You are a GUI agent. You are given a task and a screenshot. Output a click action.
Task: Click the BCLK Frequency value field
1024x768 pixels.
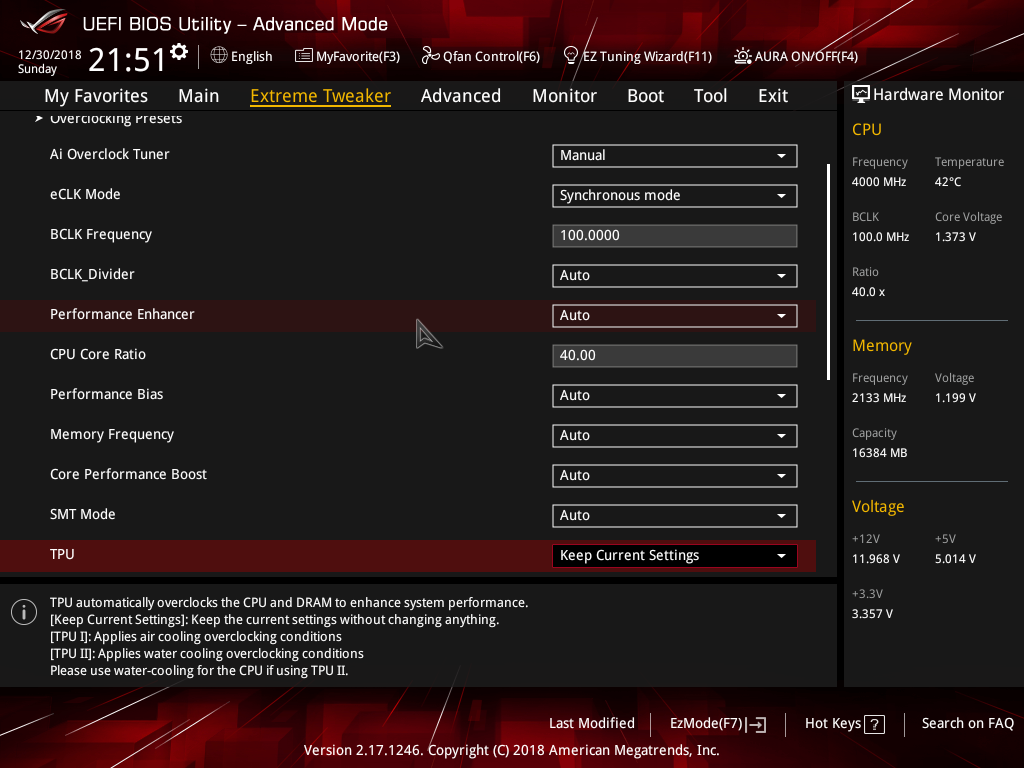coord(675,236)
